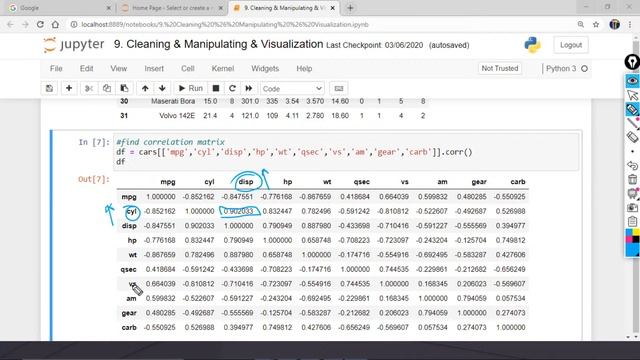Copy selected cells icon
640x360 pixels.
(107, 89)
